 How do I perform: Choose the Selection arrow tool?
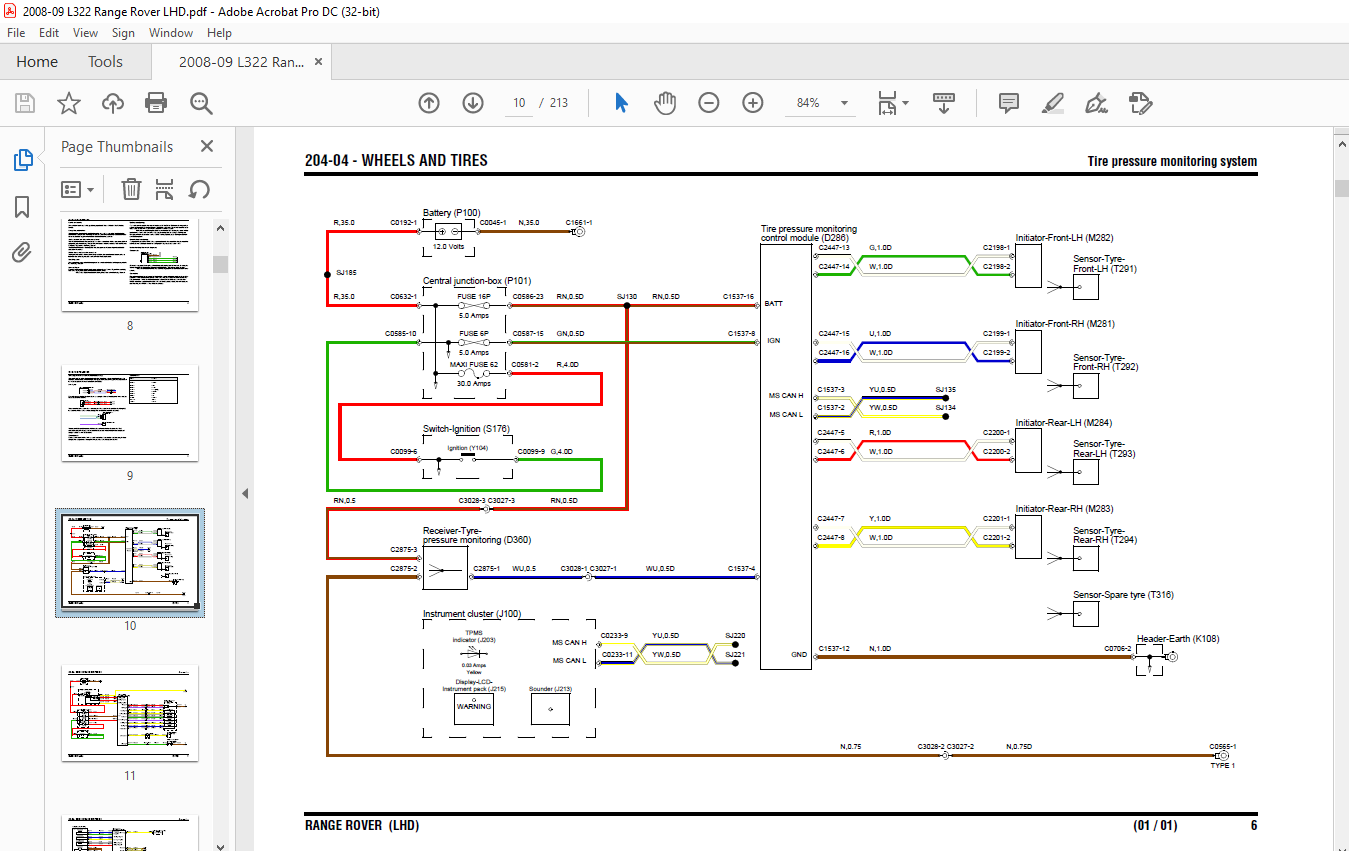point(621,103)
